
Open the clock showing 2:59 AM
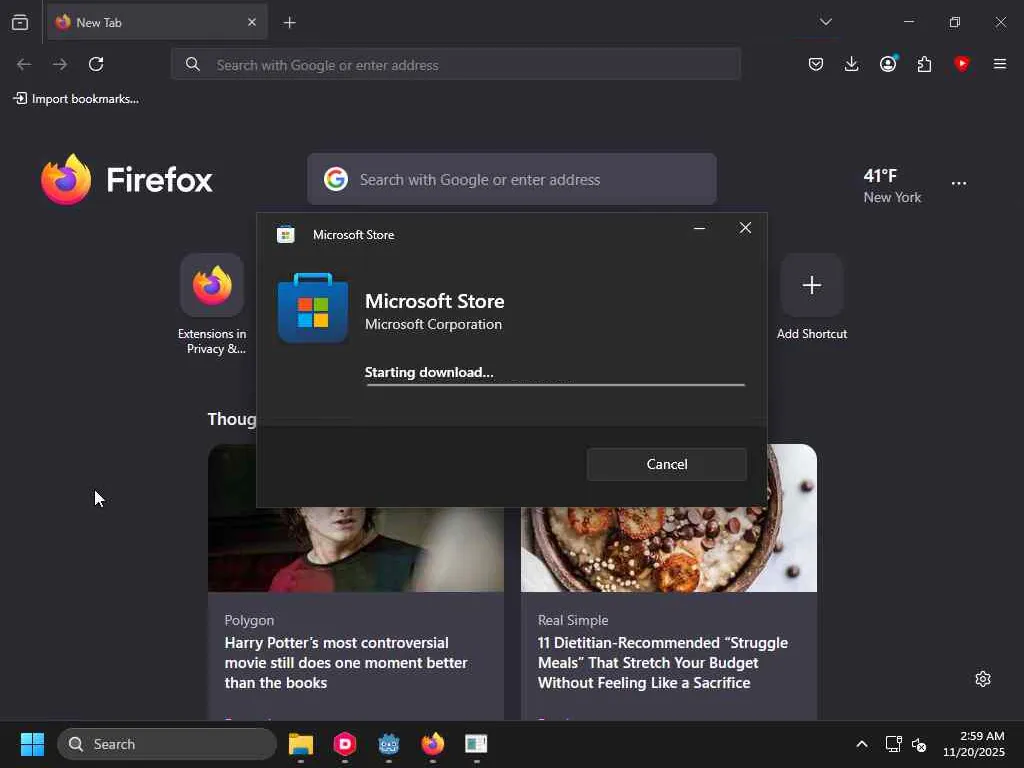974,744
